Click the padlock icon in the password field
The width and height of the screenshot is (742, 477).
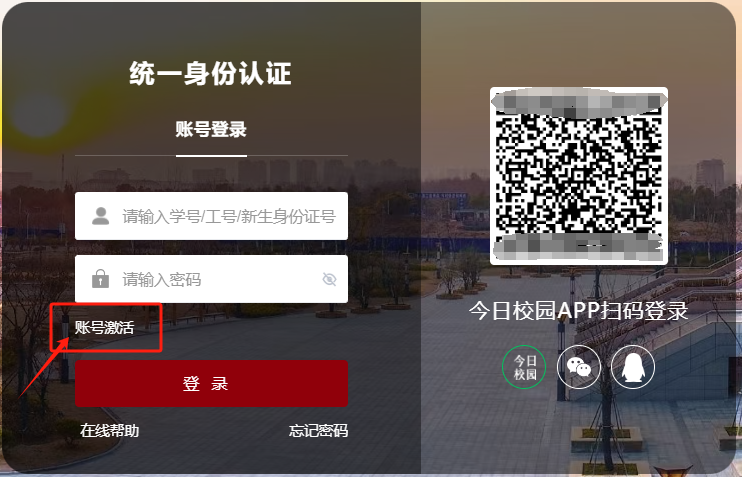tap(100, 279)
